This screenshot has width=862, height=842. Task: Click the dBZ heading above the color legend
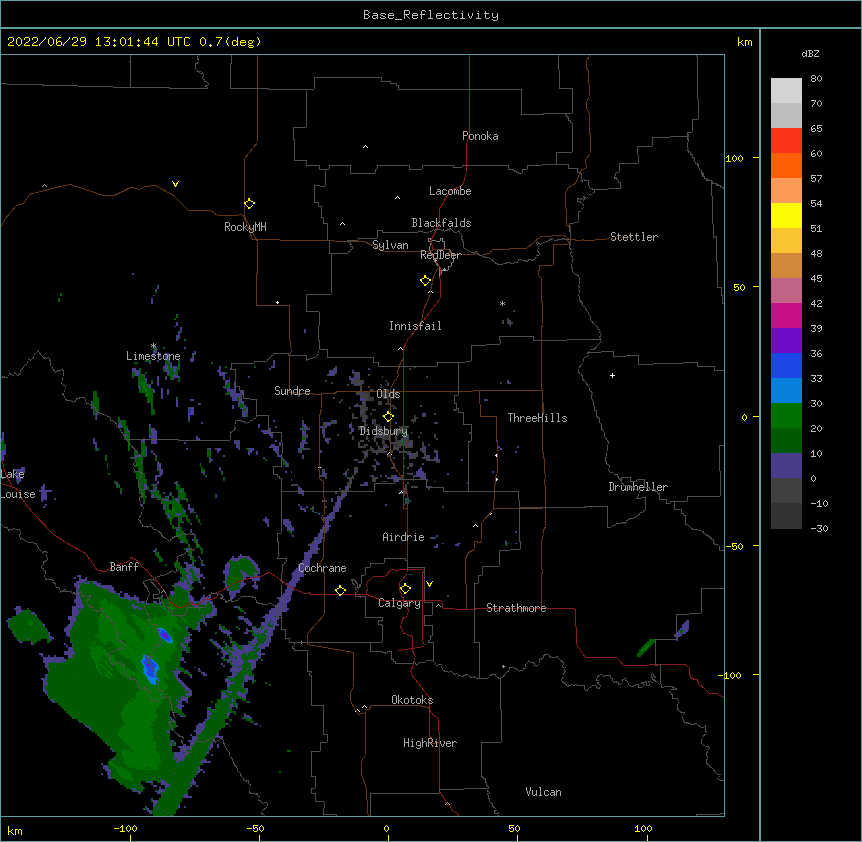[x=810, y=53]
